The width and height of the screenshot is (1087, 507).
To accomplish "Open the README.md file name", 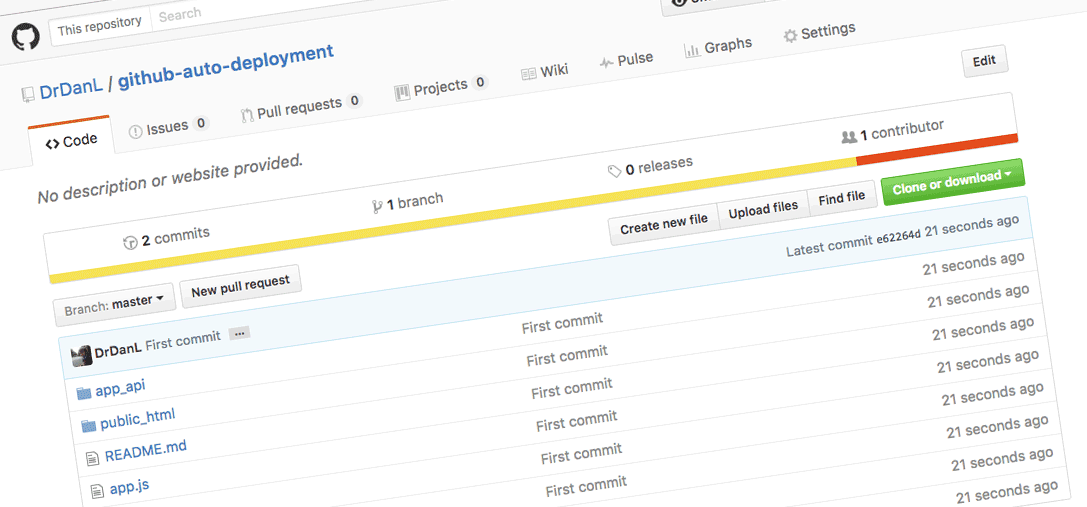I will (x=146, y=451).
